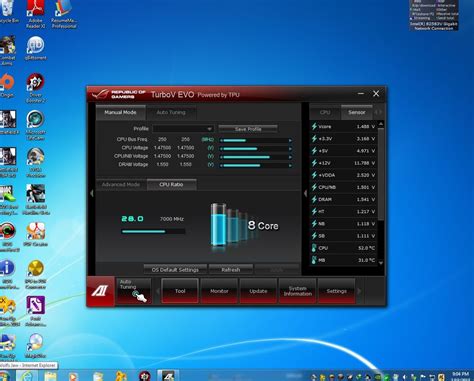This screenshot has height=381, width=474.
Task: Click the +12V lightning sensor icon
Action: 314,163
